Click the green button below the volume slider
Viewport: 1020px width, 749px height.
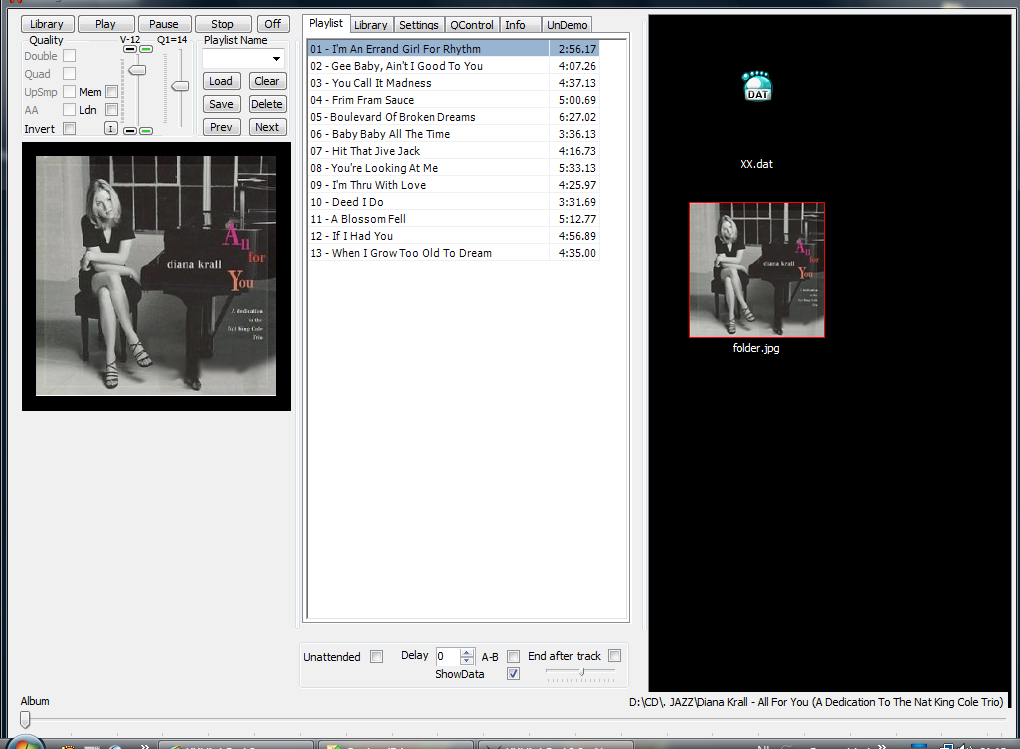[x=146, y=131]
